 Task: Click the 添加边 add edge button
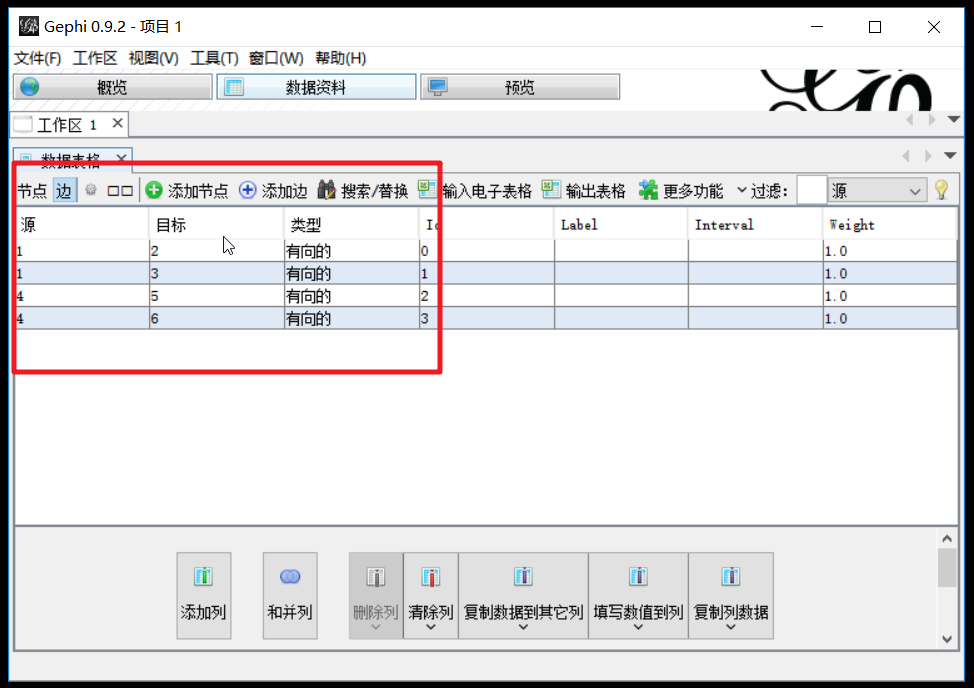point(273,191)
